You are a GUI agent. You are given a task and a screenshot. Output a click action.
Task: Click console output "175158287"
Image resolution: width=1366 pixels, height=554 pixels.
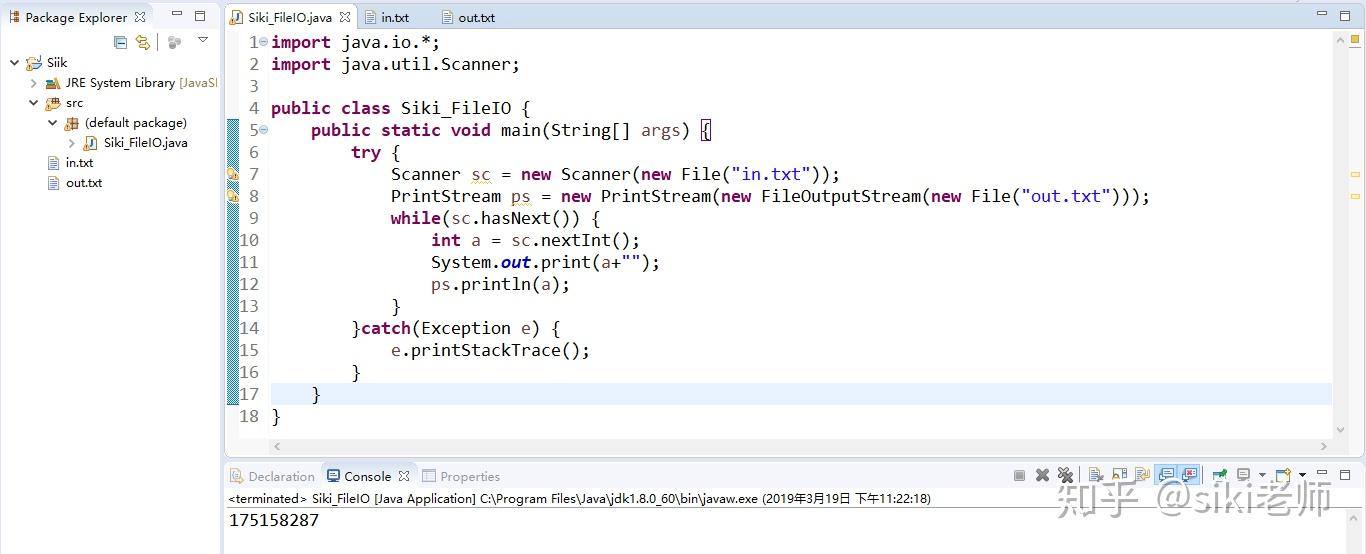[274, 520]
